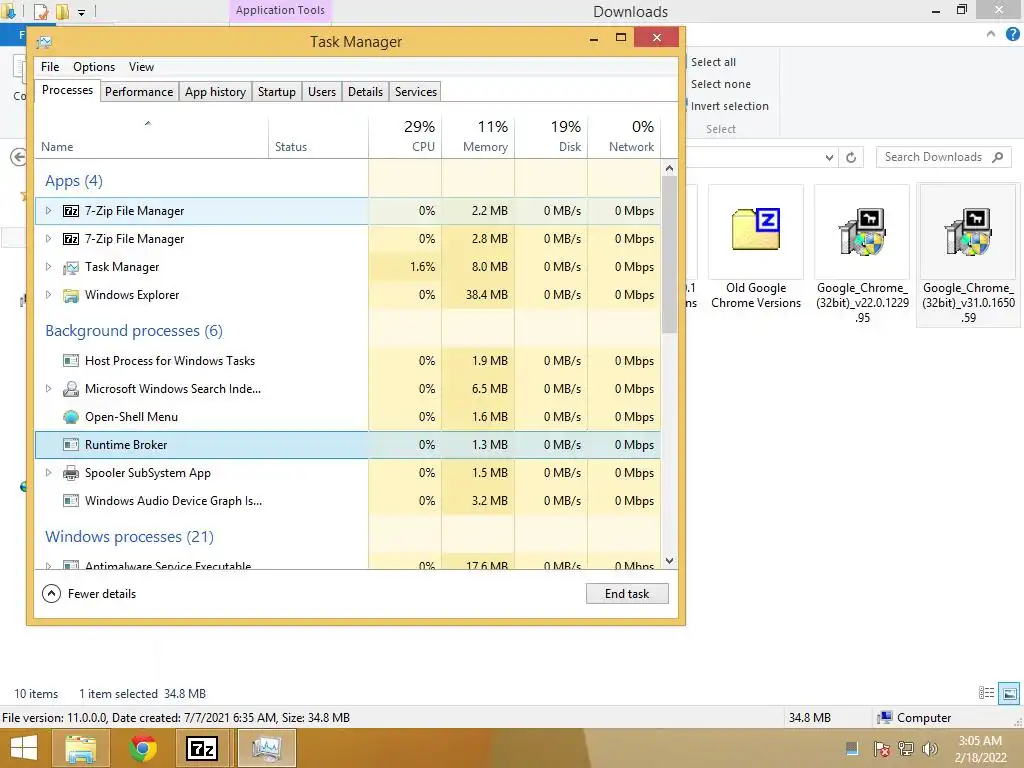Click the process list scroll down arrow
The image size is (1024, 768).
coord(669,560)
